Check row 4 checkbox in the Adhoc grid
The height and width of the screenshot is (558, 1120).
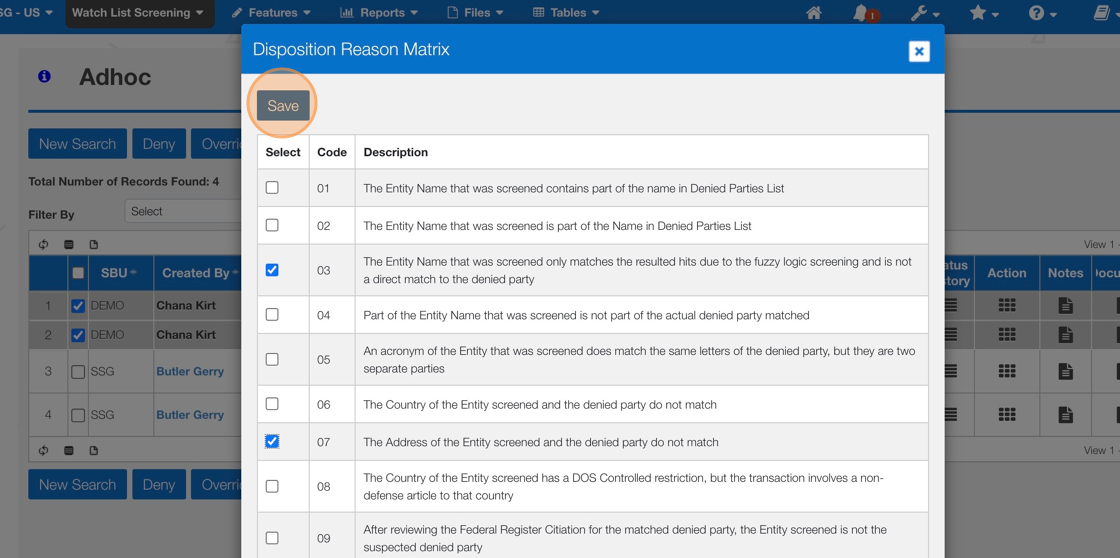79,415
